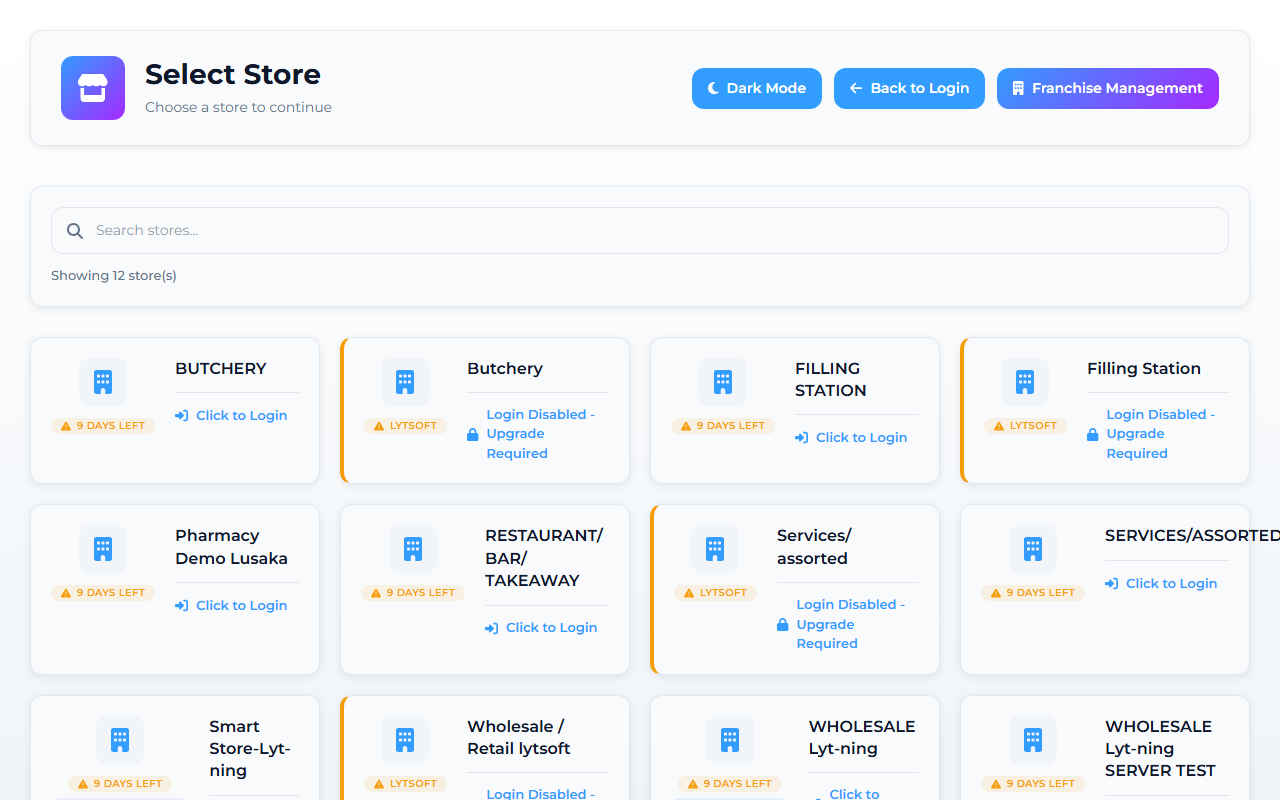Click Login Disabled link on Butchery card

click(538, 434)
